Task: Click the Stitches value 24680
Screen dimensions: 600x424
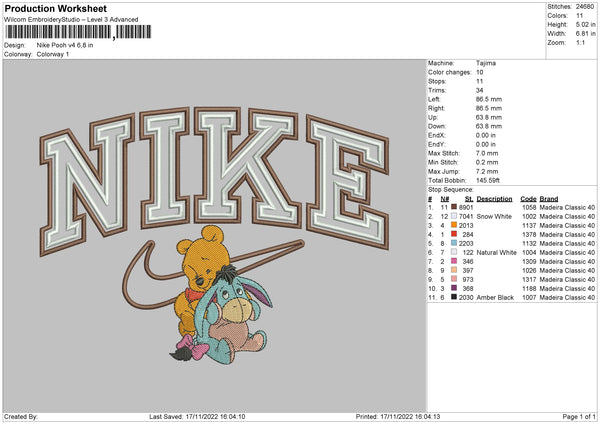Action: [585, 7]
